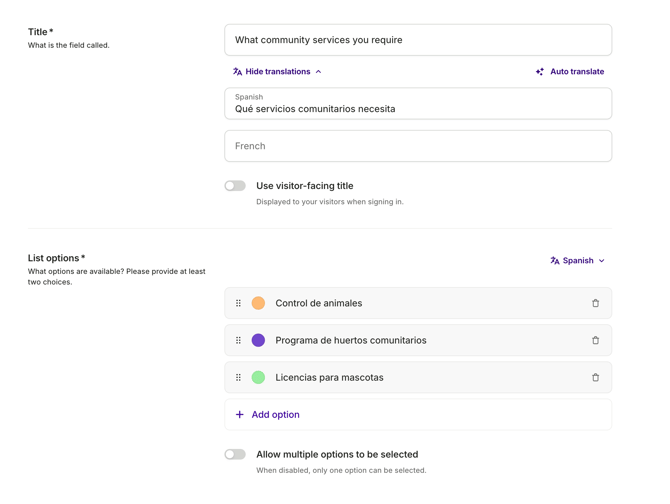Open the orange color swatch for Control de animales
The image size is (670, 504).
[258, 303]
